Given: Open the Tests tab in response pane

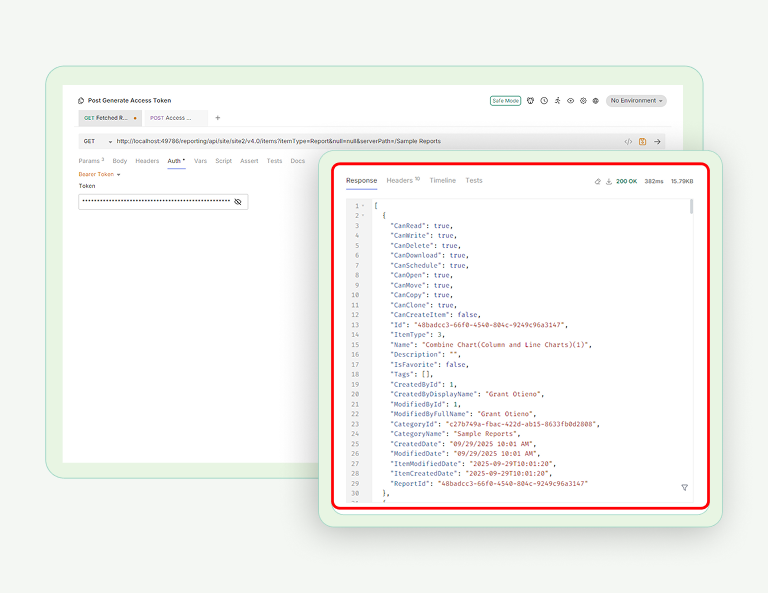Looking at the screenshot, I should (x=474, y=181).
